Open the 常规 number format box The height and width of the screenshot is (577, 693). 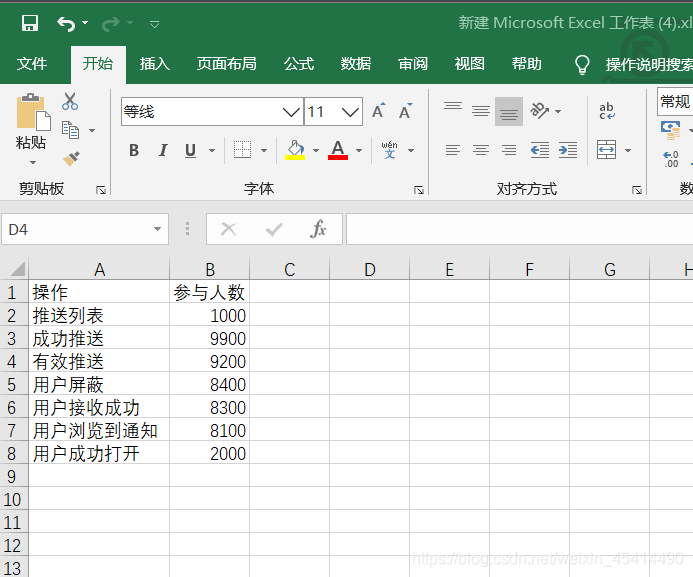(x=675, y=102)
